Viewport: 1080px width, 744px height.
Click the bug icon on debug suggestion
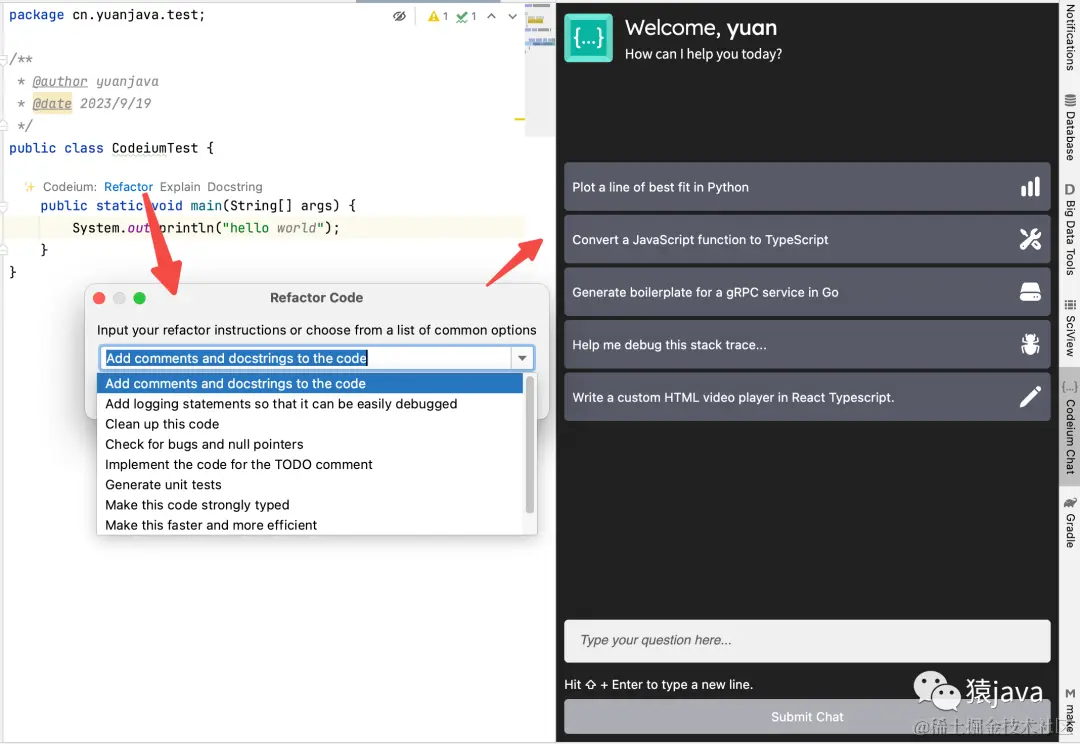tap(1029, 345)
